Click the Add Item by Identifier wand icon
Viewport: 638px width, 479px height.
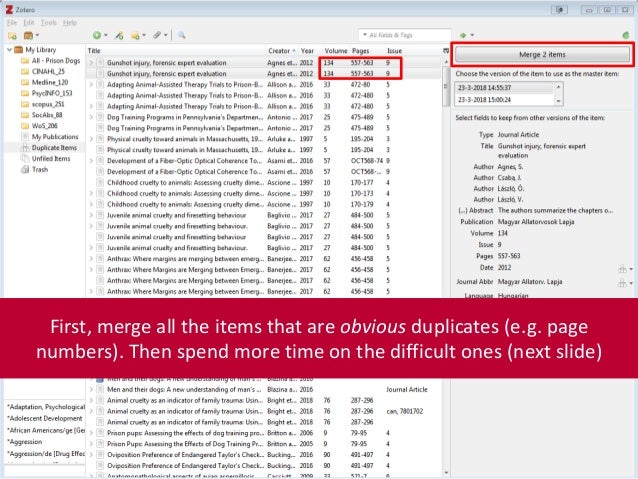pyautogui.click(x=119, y=36)
